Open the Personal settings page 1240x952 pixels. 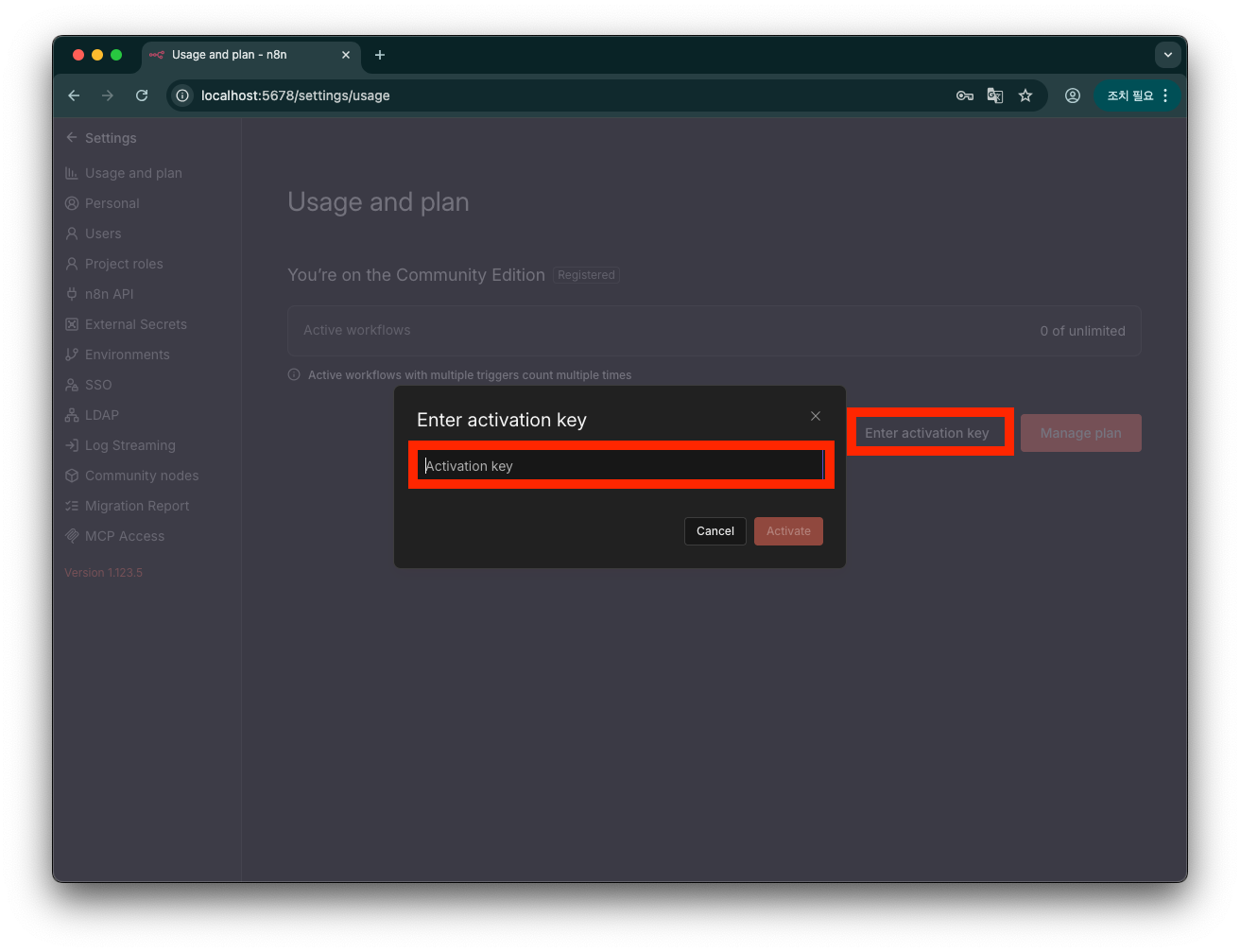112,203
